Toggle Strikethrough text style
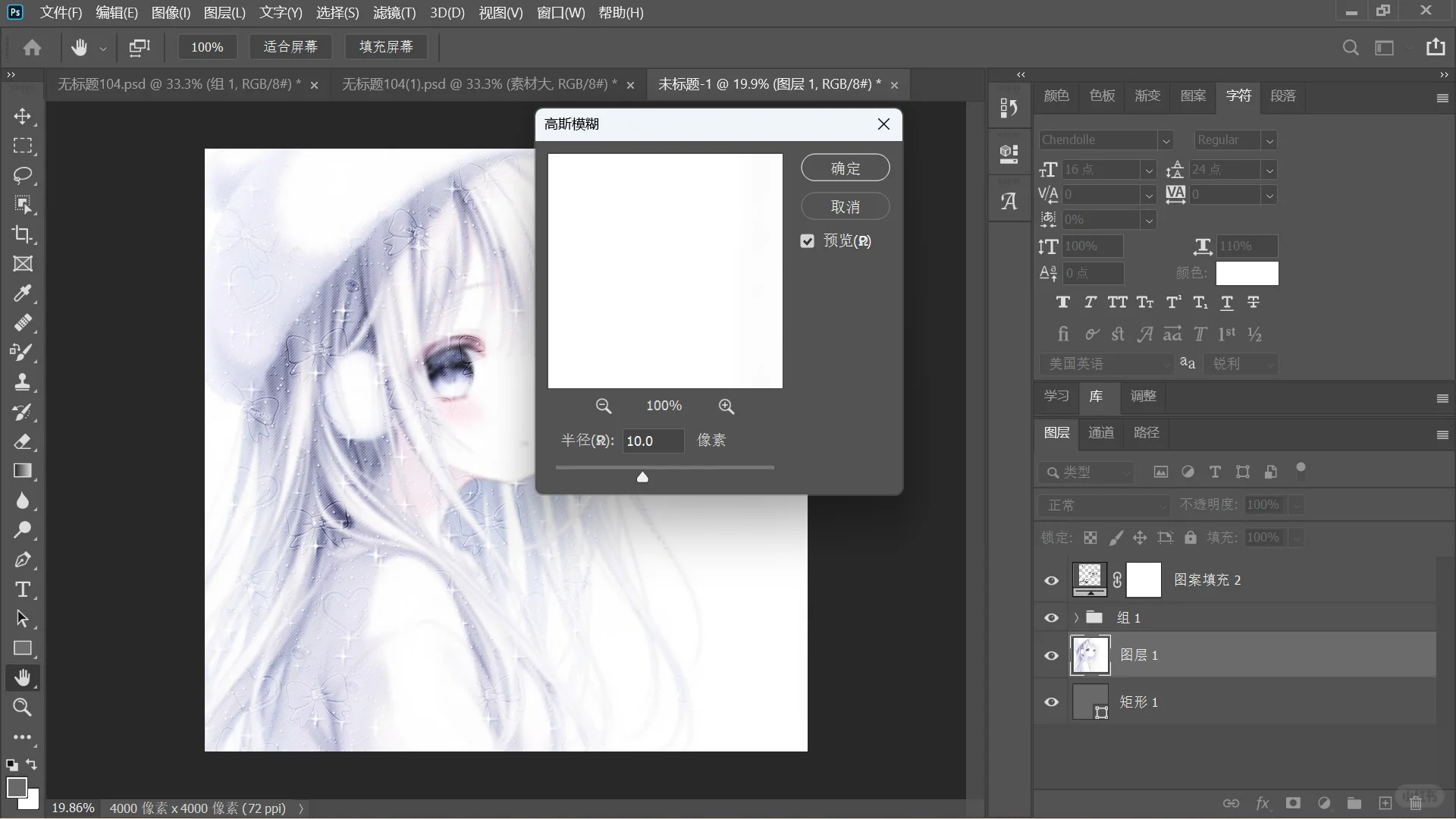The image size is (1456, 819). 1254,303
